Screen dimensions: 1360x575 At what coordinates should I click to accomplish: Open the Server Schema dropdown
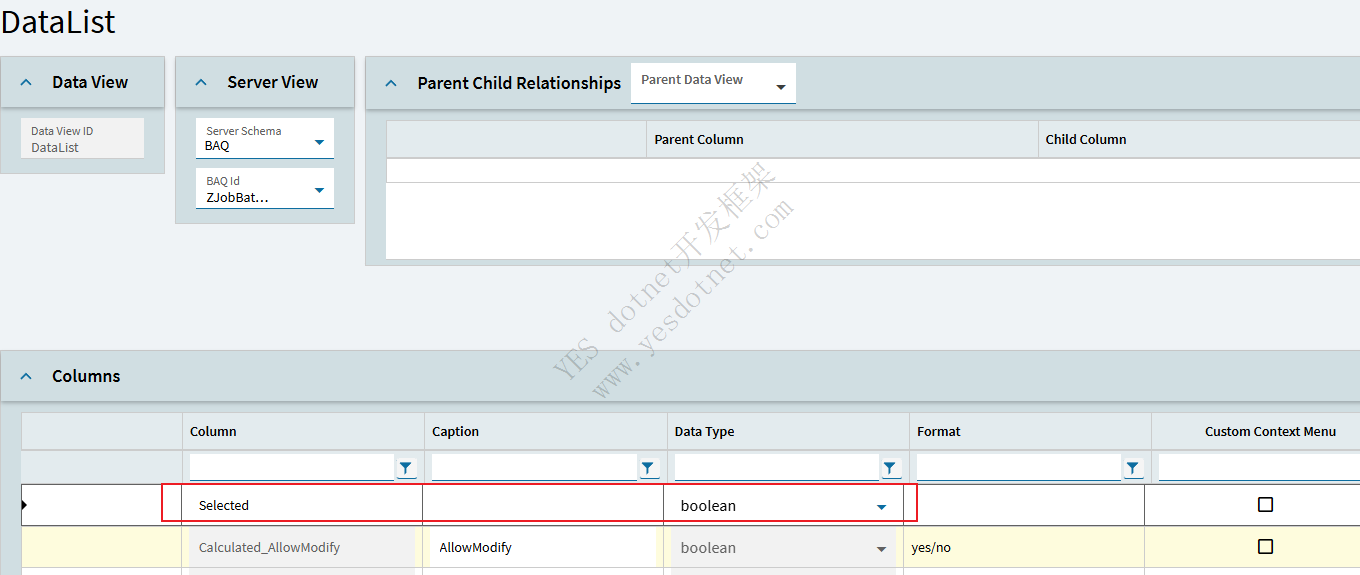tap(319, 142)
